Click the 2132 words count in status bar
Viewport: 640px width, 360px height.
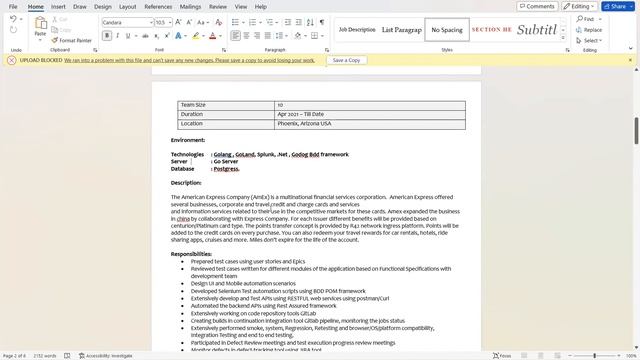click(45, 356)
